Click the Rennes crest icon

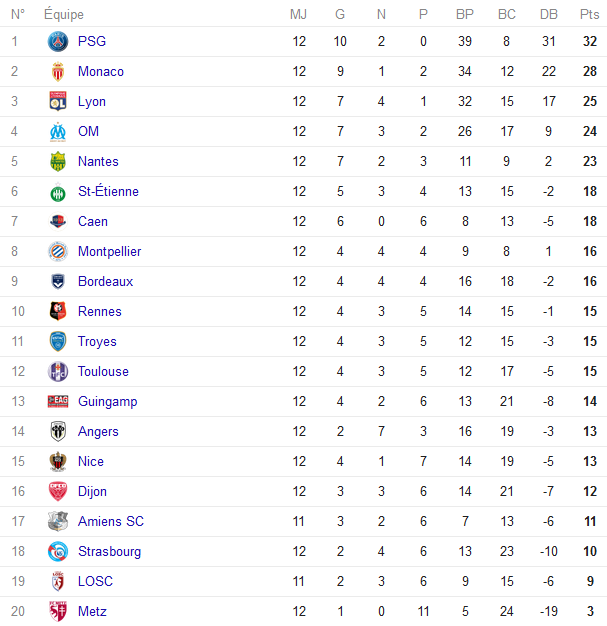click(x=58, y=311)
